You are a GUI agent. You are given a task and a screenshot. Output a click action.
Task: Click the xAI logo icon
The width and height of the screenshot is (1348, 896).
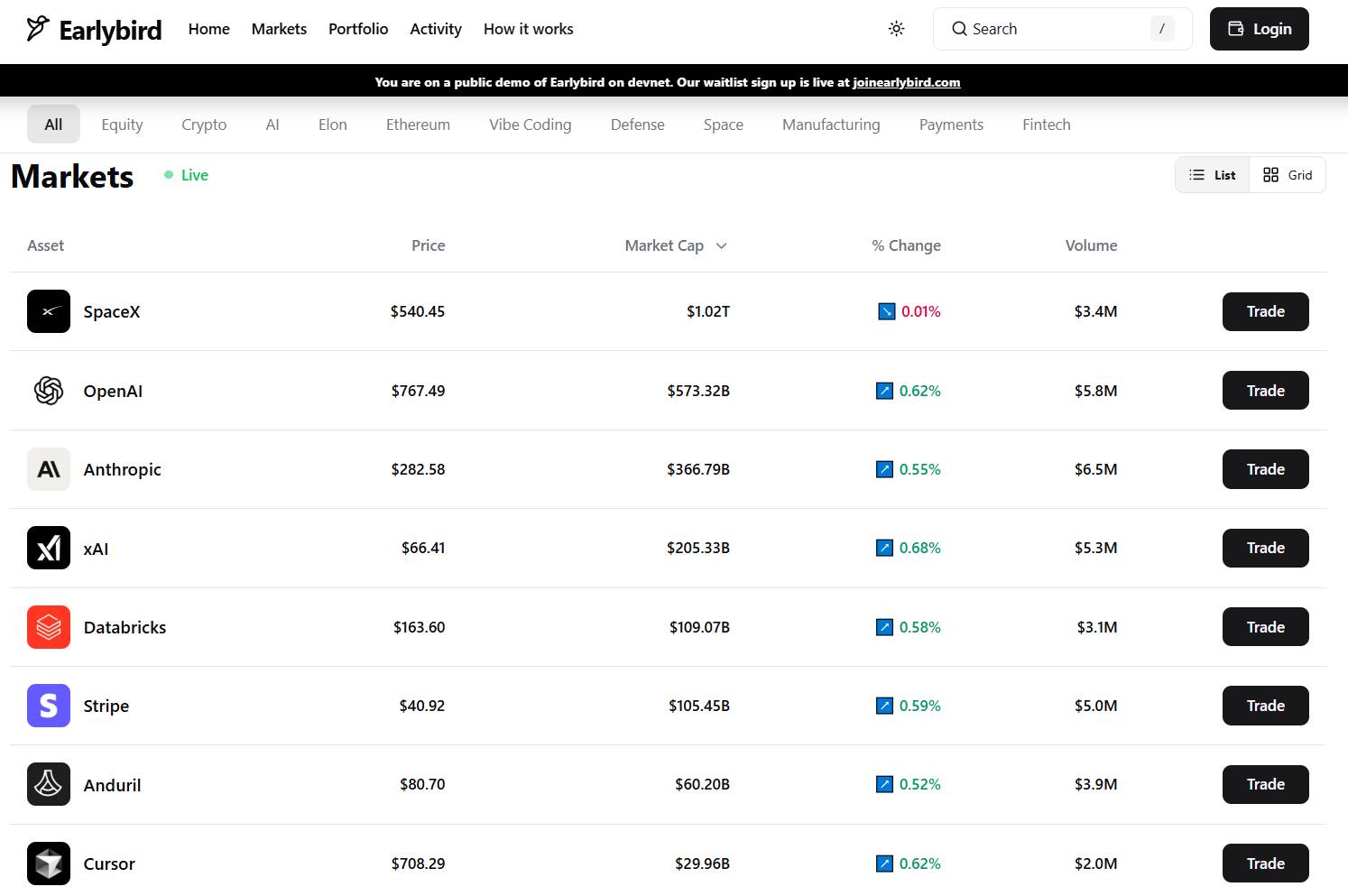click(49, 548)
